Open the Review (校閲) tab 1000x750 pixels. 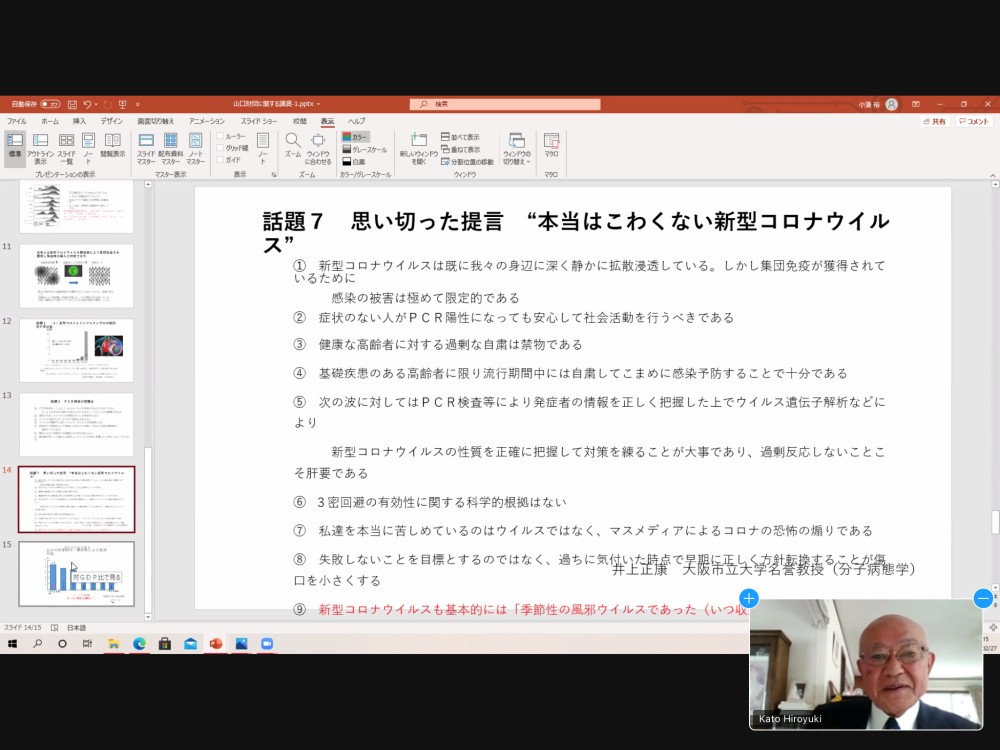(300, 121)
